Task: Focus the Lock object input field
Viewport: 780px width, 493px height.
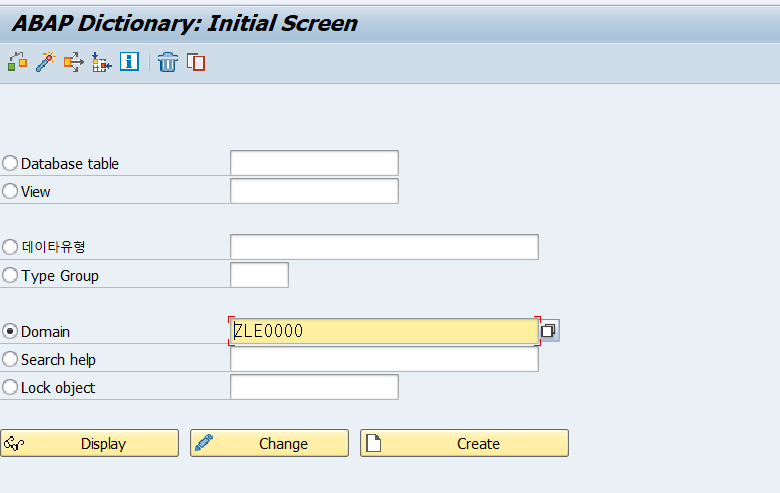Action: pos(314,387)
